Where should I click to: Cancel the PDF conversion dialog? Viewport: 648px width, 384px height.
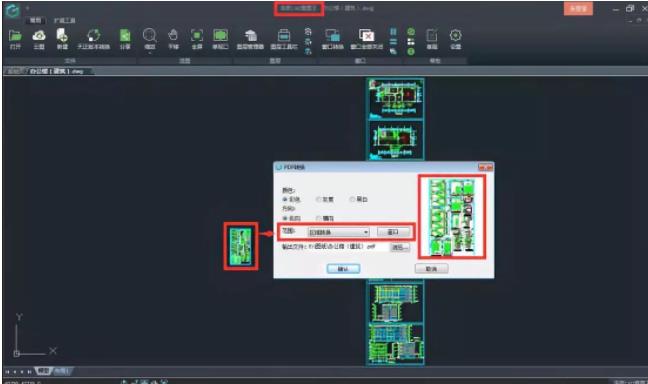click(431, 269)
